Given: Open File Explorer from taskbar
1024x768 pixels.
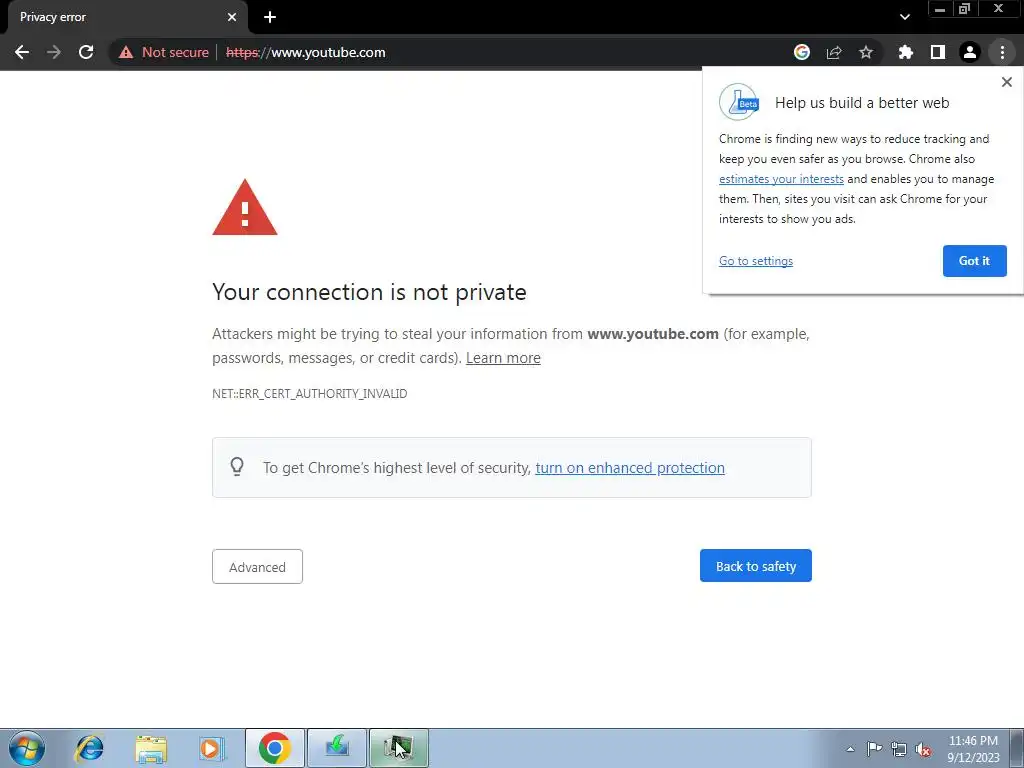Looking at the screenshot, I should (151, 748).
